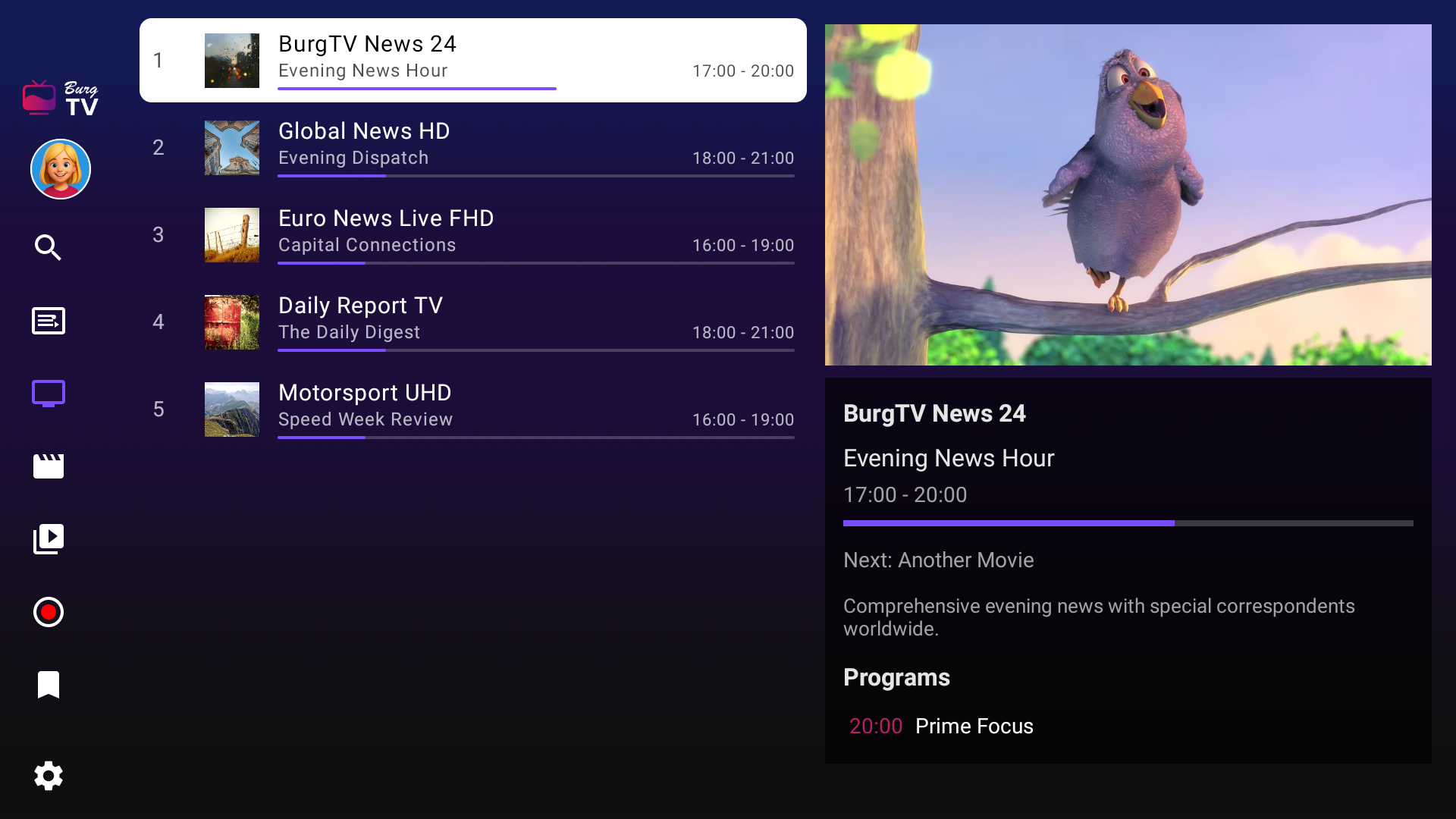Viewport: 1456px width, 819px height.
Task: Select Daily Report TV channel
Action: [x=472, y=322]
